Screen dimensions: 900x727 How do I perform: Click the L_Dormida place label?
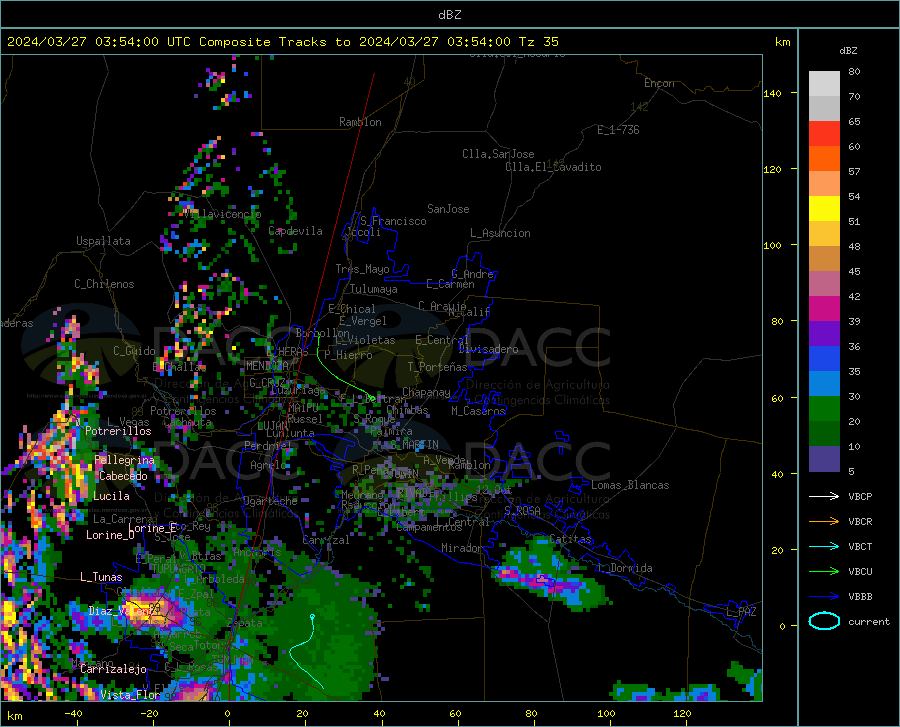click(x=625, y=568)
